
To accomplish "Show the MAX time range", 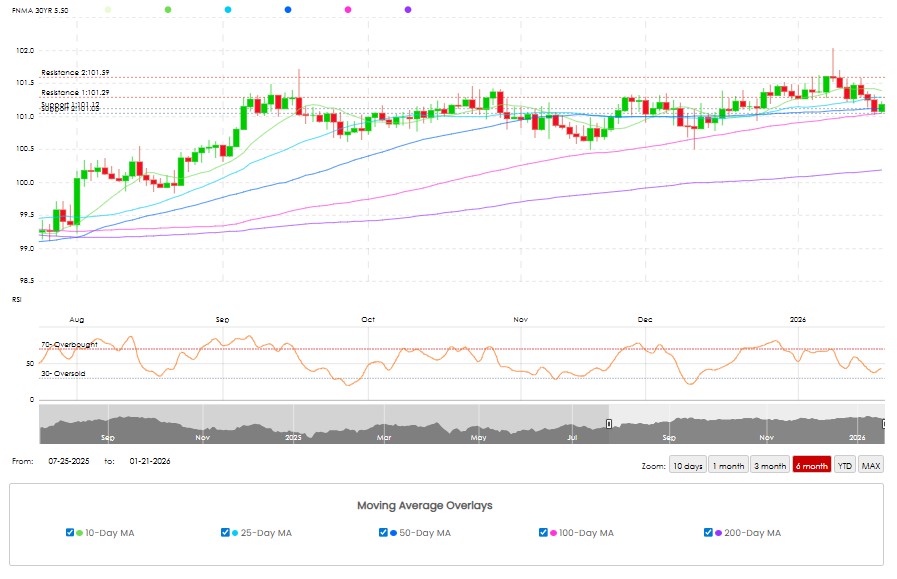I will tap(871, 466).
